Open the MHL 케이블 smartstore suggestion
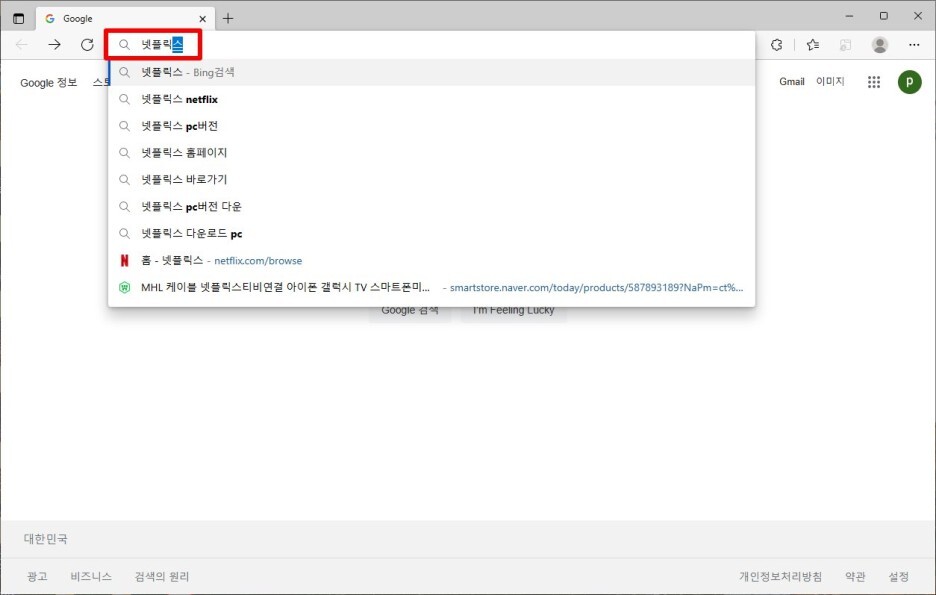The height and width of the screenshot is (595, 936). coord(432,287)
